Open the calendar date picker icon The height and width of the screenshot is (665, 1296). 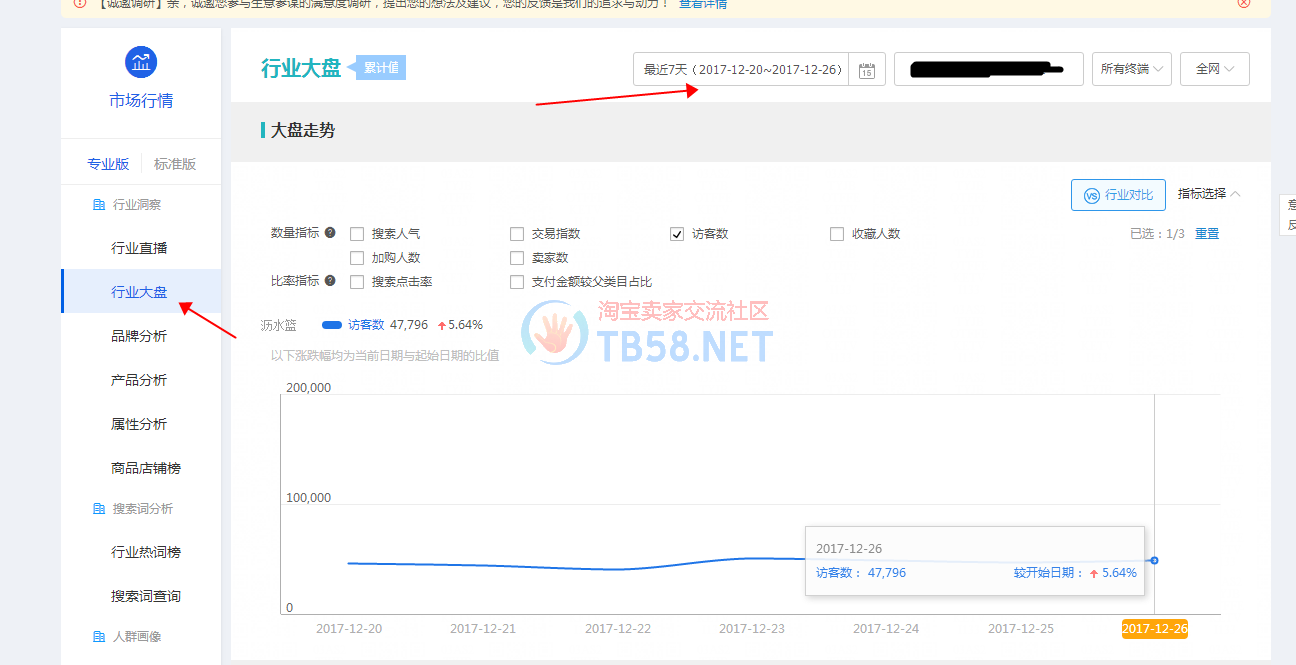[867, 70]
